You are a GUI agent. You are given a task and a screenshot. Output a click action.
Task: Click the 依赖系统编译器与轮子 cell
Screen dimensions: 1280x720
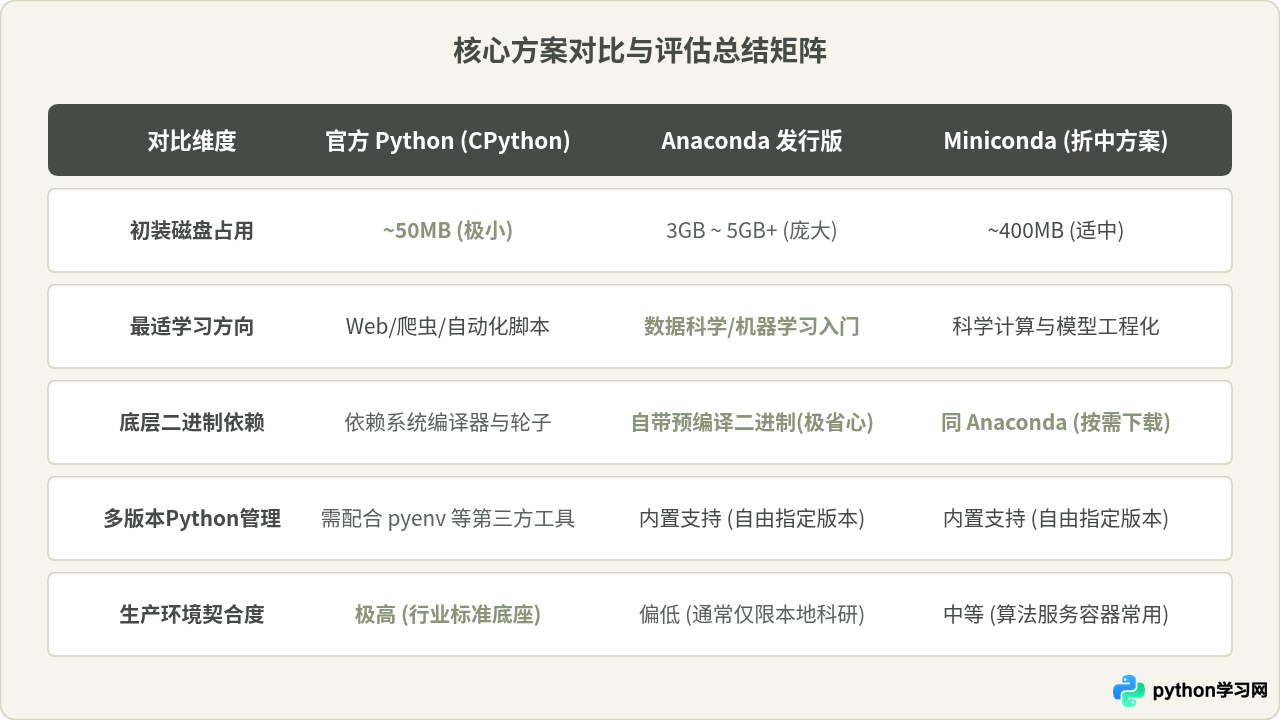coord(448,423)
